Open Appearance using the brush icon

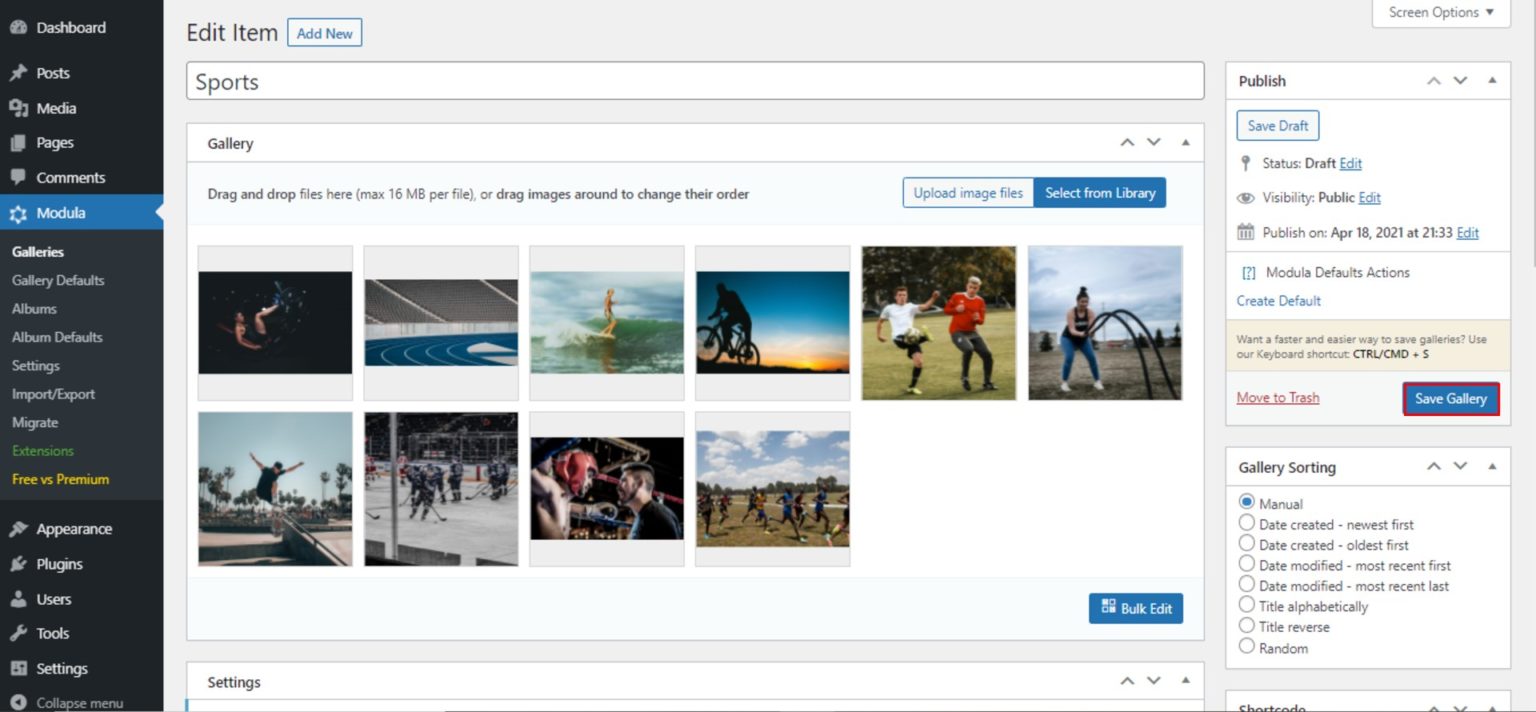coord(18,528)
